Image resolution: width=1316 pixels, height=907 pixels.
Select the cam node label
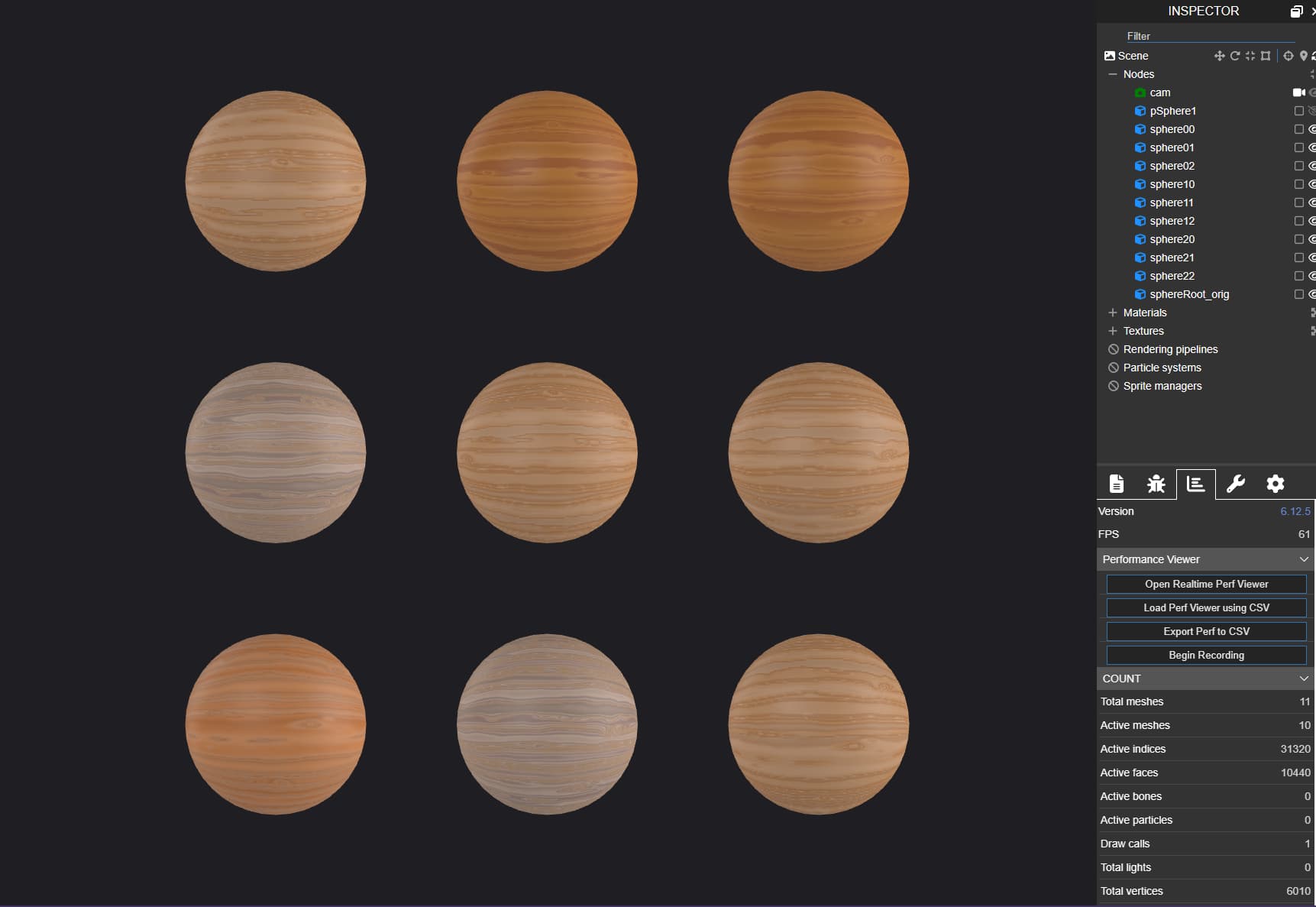[1160, 92]
